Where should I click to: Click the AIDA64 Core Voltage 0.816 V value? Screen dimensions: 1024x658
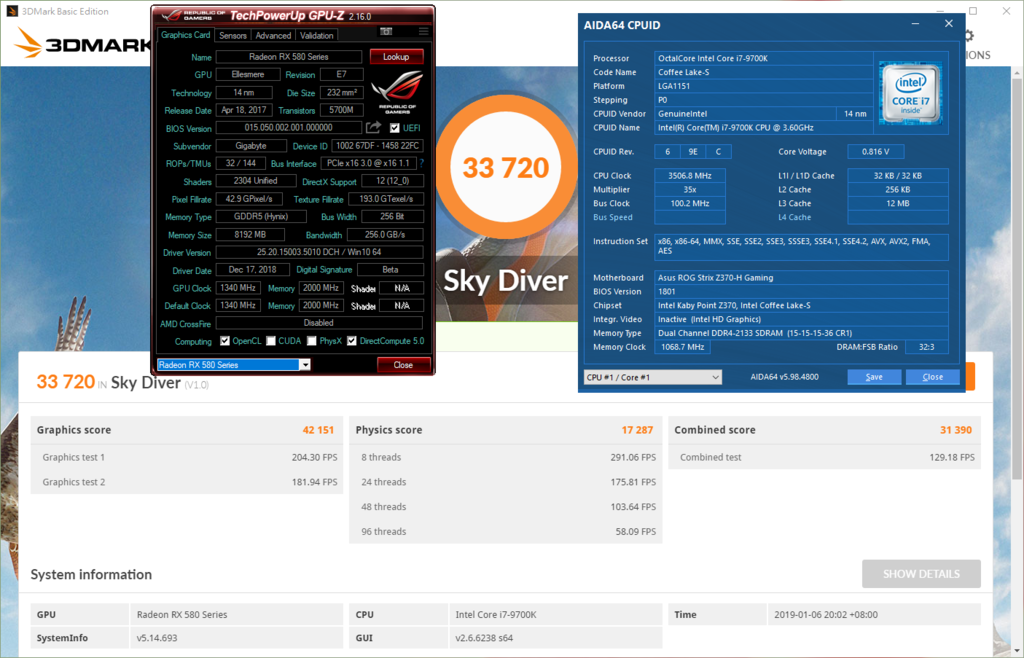[875, 151]
